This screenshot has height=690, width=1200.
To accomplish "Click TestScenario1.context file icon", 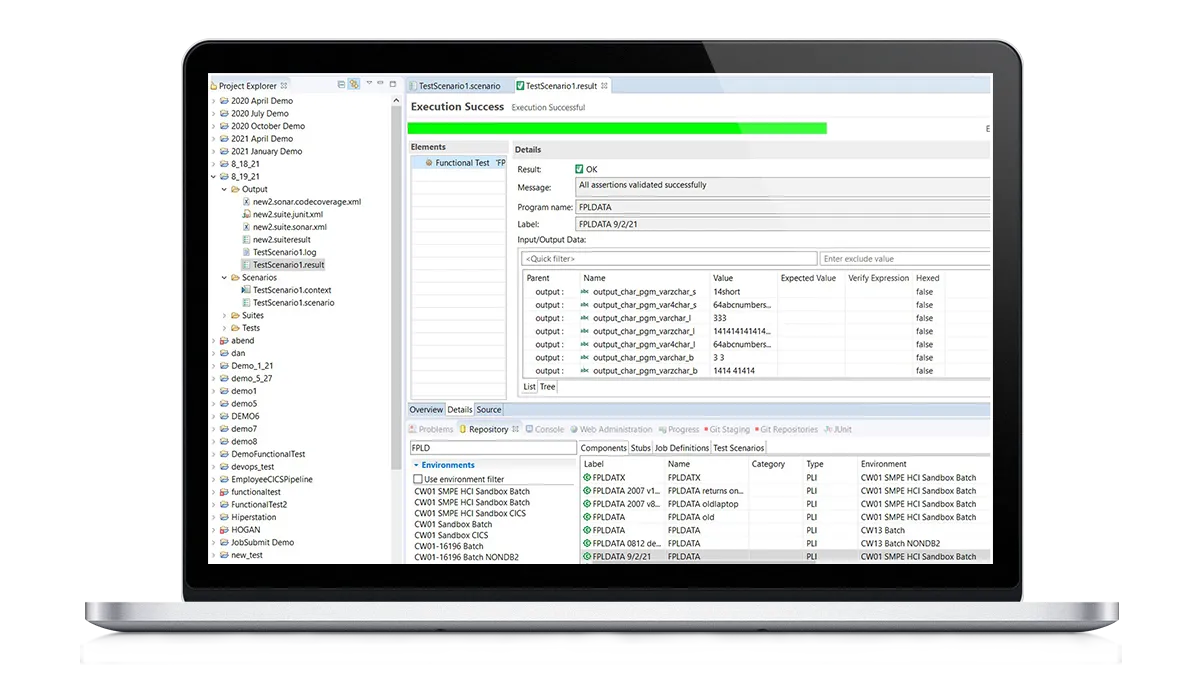I will (x=246, y=290).
